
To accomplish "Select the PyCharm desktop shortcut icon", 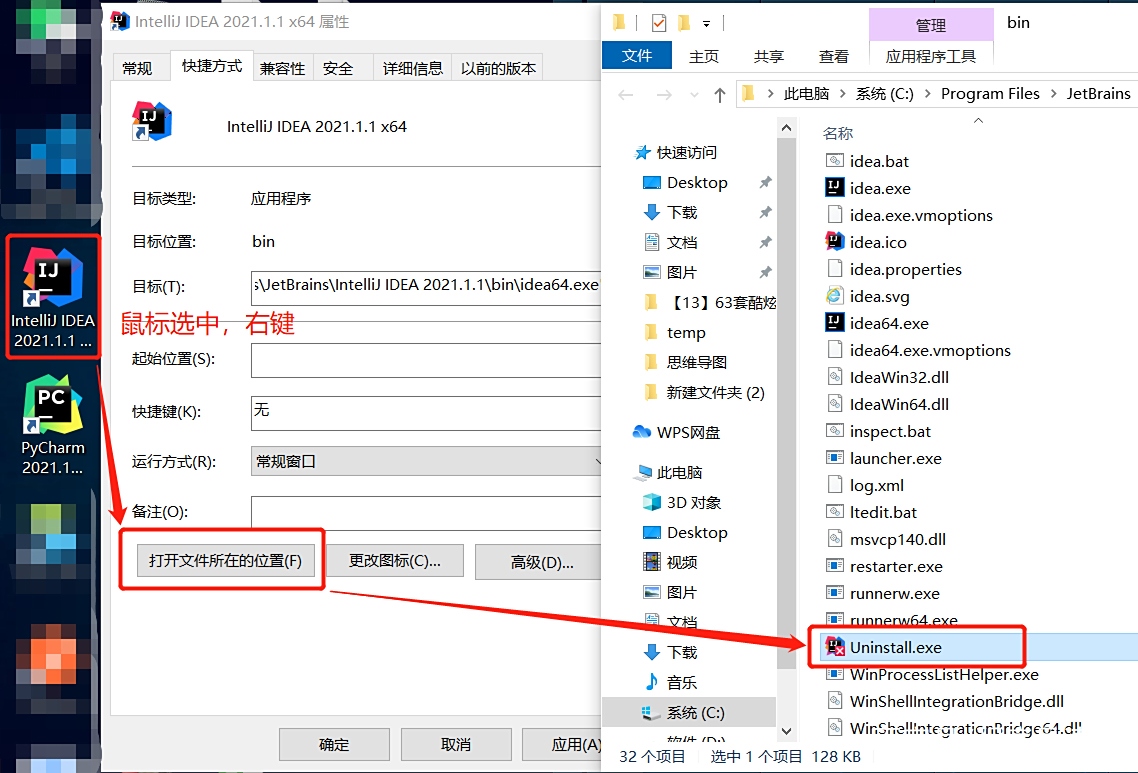I will pos(52,404).
